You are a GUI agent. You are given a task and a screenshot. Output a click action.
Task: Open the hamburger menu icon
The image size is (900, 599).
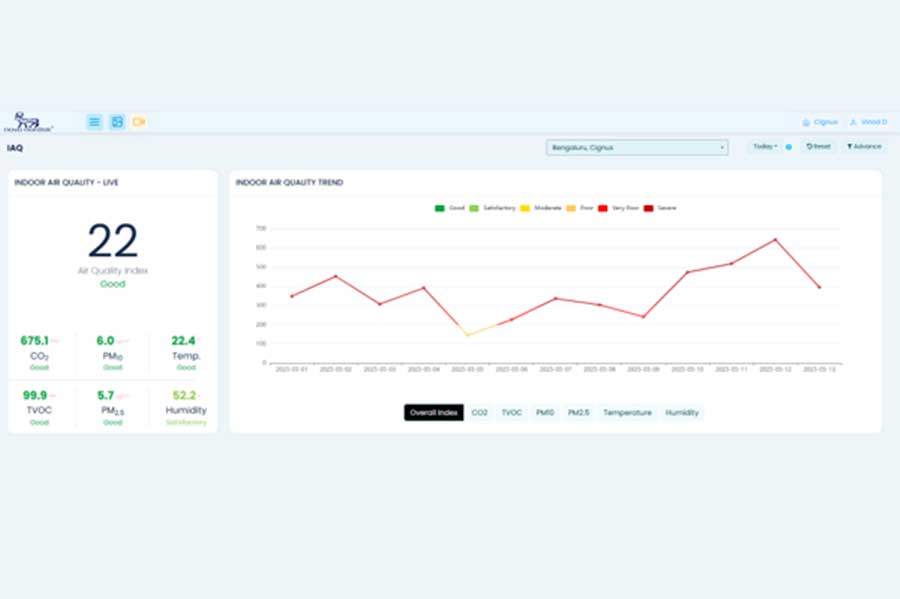tap(94, 122)
